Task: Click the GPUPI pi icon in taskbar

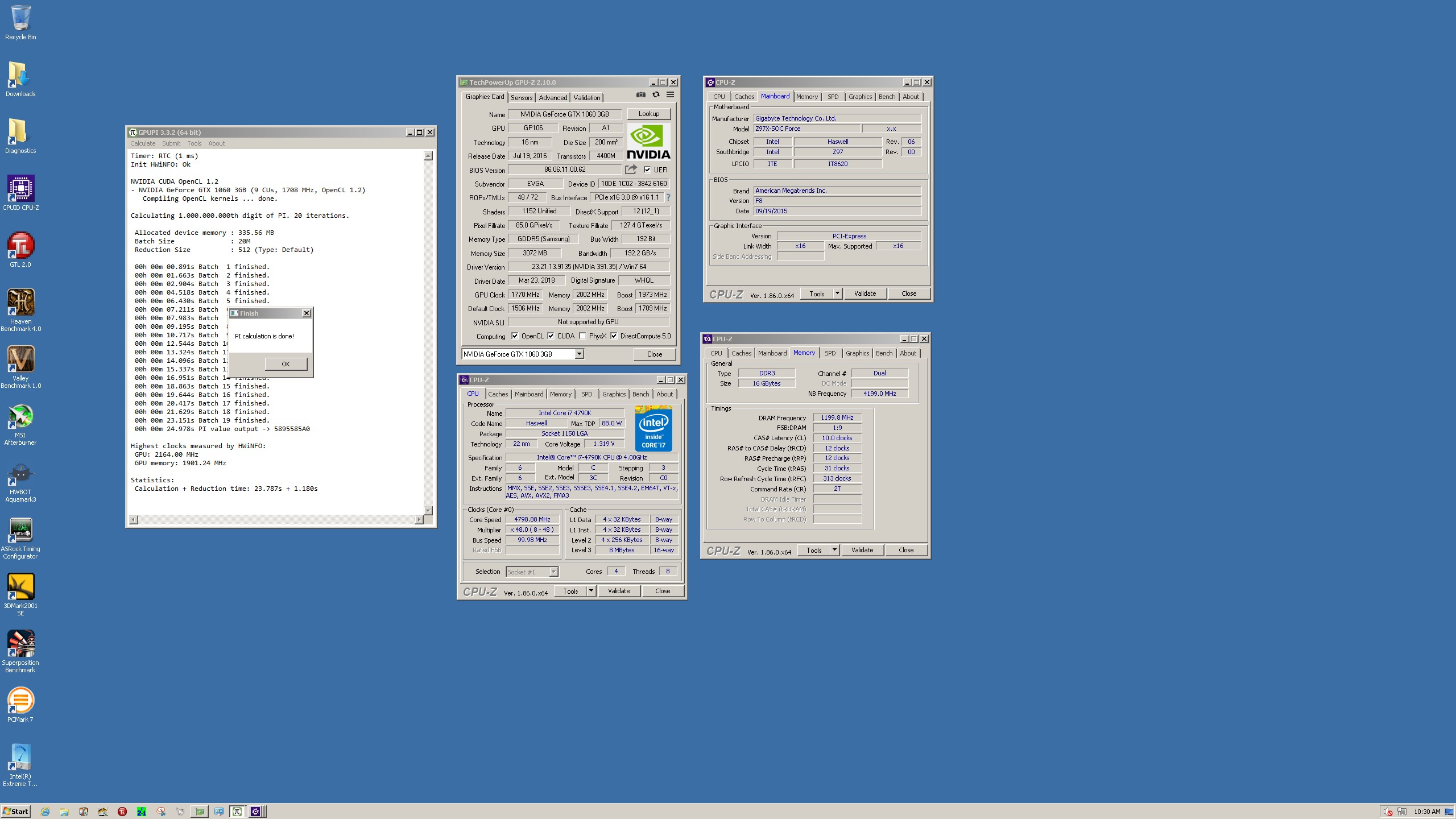Action: coord(238,812)
